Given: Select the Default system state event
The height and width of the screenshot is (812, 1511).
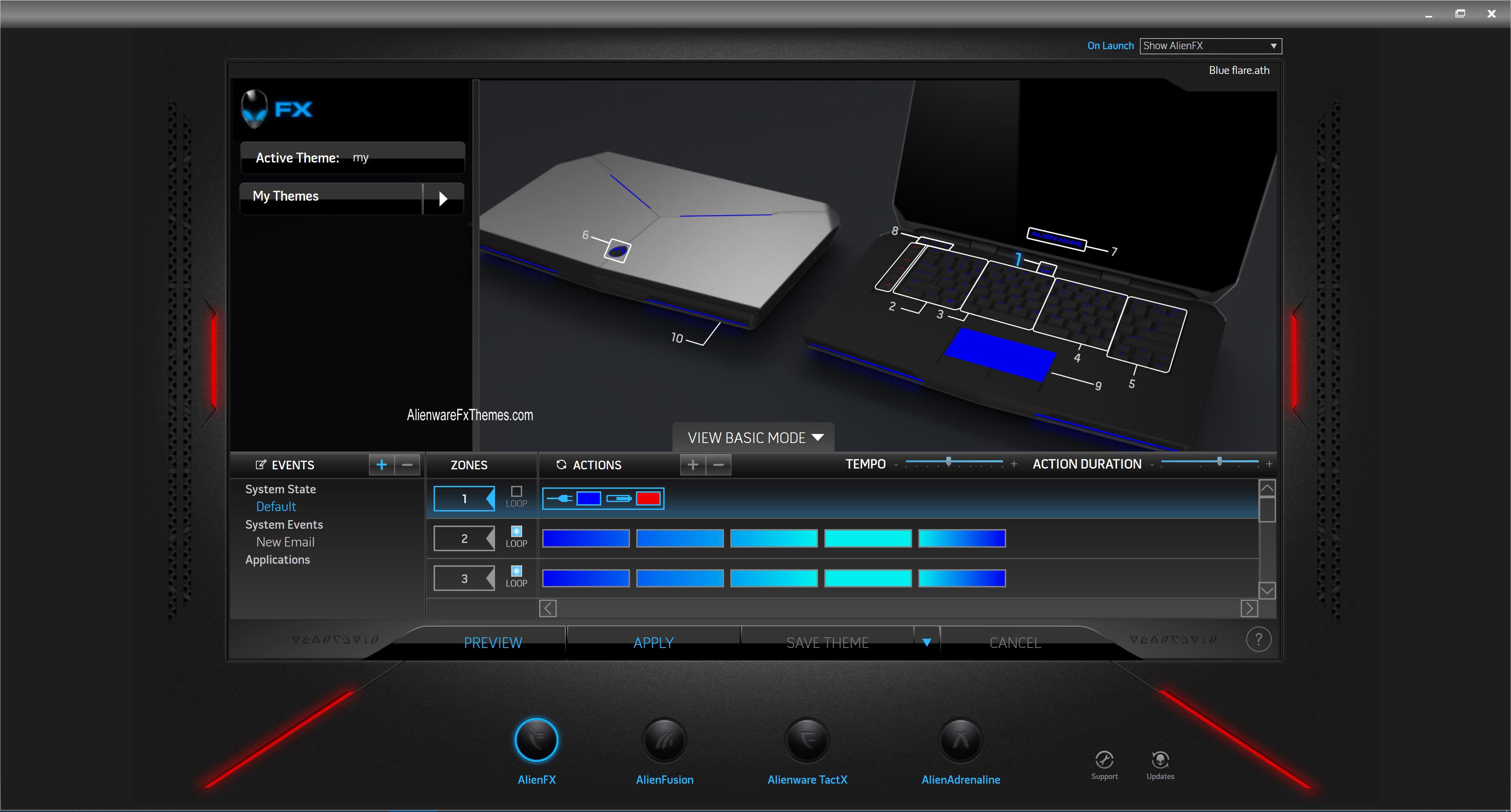Looking at the screenshot, I should pos(276,506).
